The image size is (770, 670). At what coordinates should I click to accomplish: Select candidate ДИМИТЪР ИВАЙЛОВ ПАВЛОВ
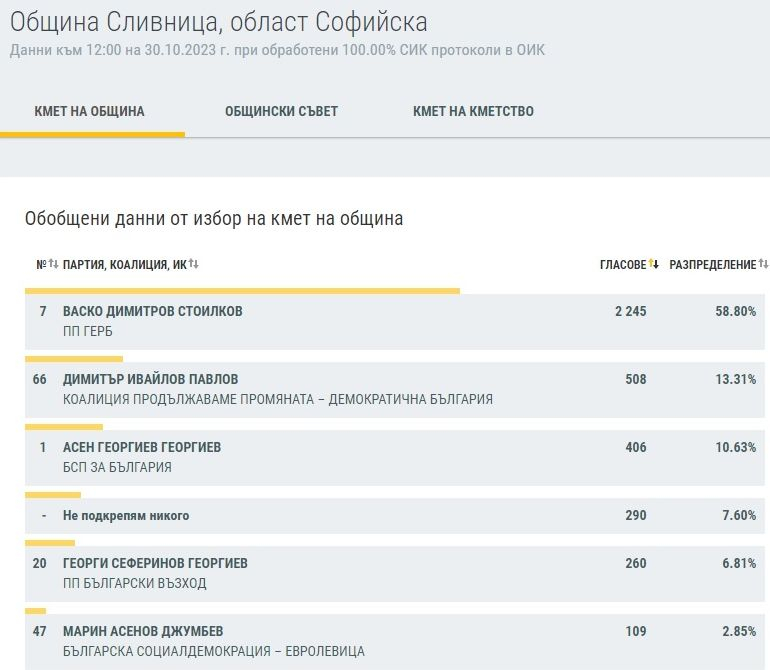point(150,379)
